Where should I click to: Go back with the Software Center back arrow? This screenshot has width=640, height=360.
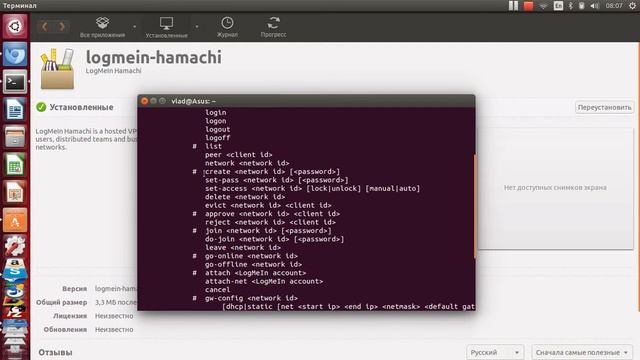click(44, 27)
